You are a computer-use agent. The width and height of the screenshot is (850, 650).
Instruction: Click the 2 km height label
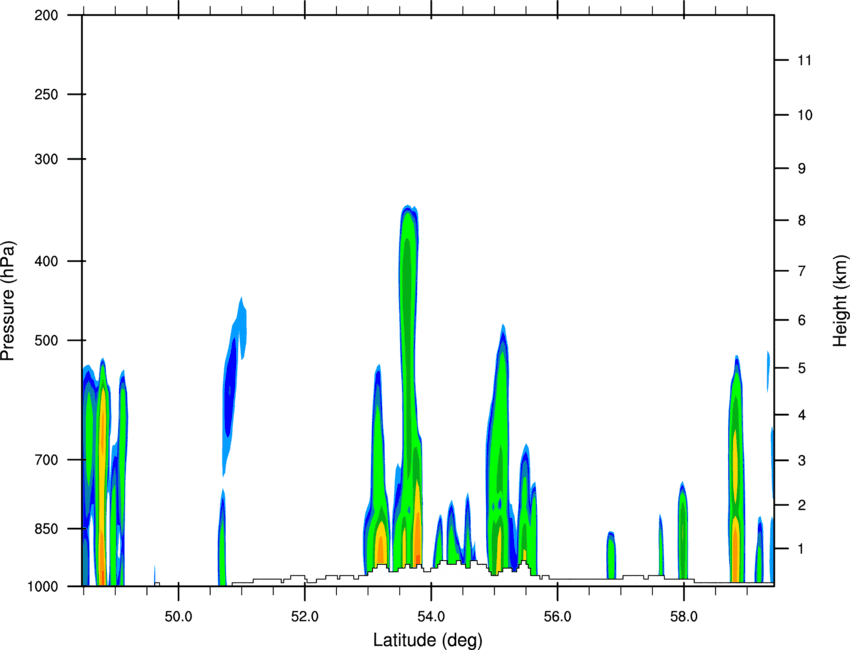pos(802,505)
